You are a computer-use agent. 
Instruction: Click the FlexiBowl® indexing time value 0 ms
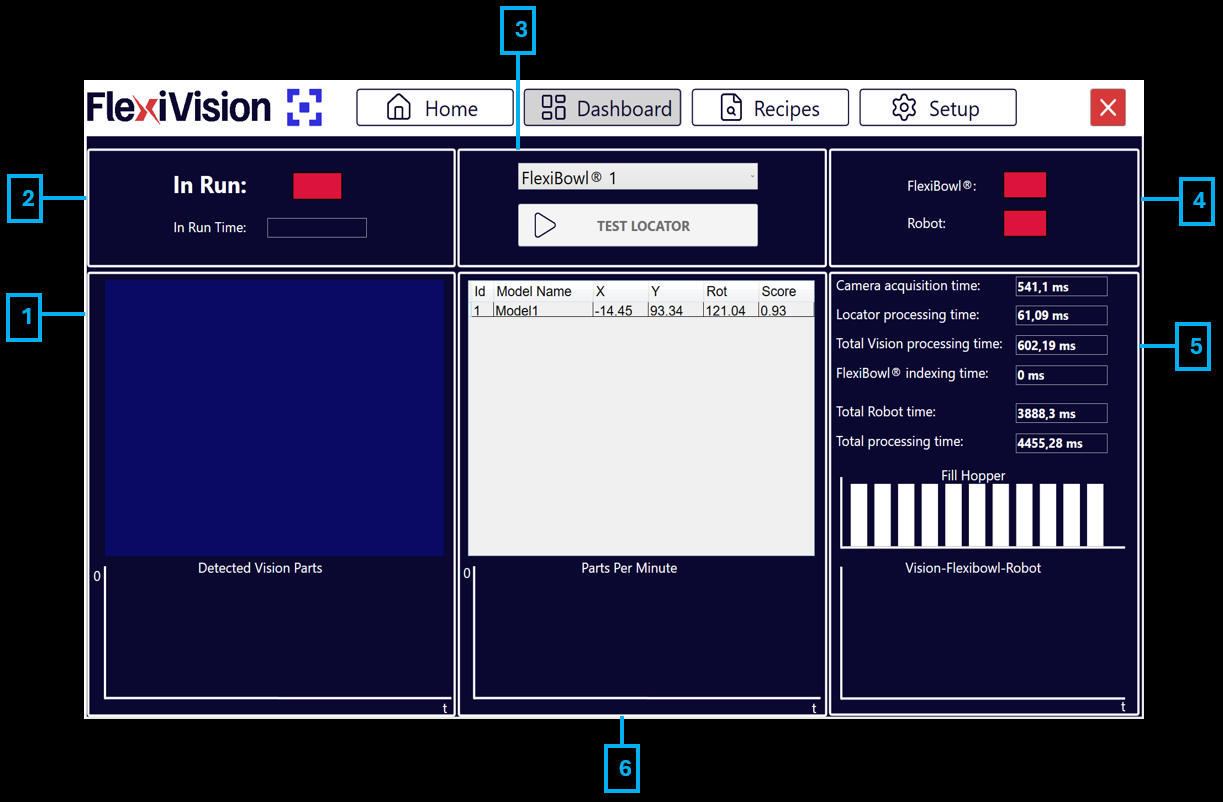[1061, 375]
